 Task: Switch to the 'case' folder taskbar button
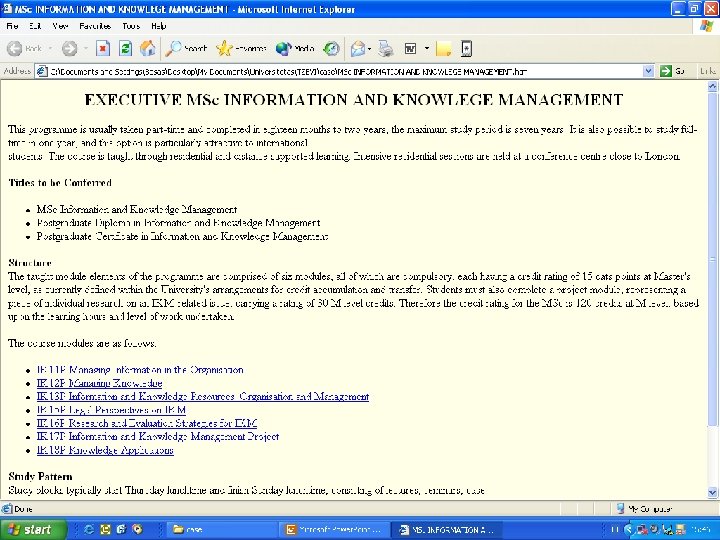click(x=220, y=529)
